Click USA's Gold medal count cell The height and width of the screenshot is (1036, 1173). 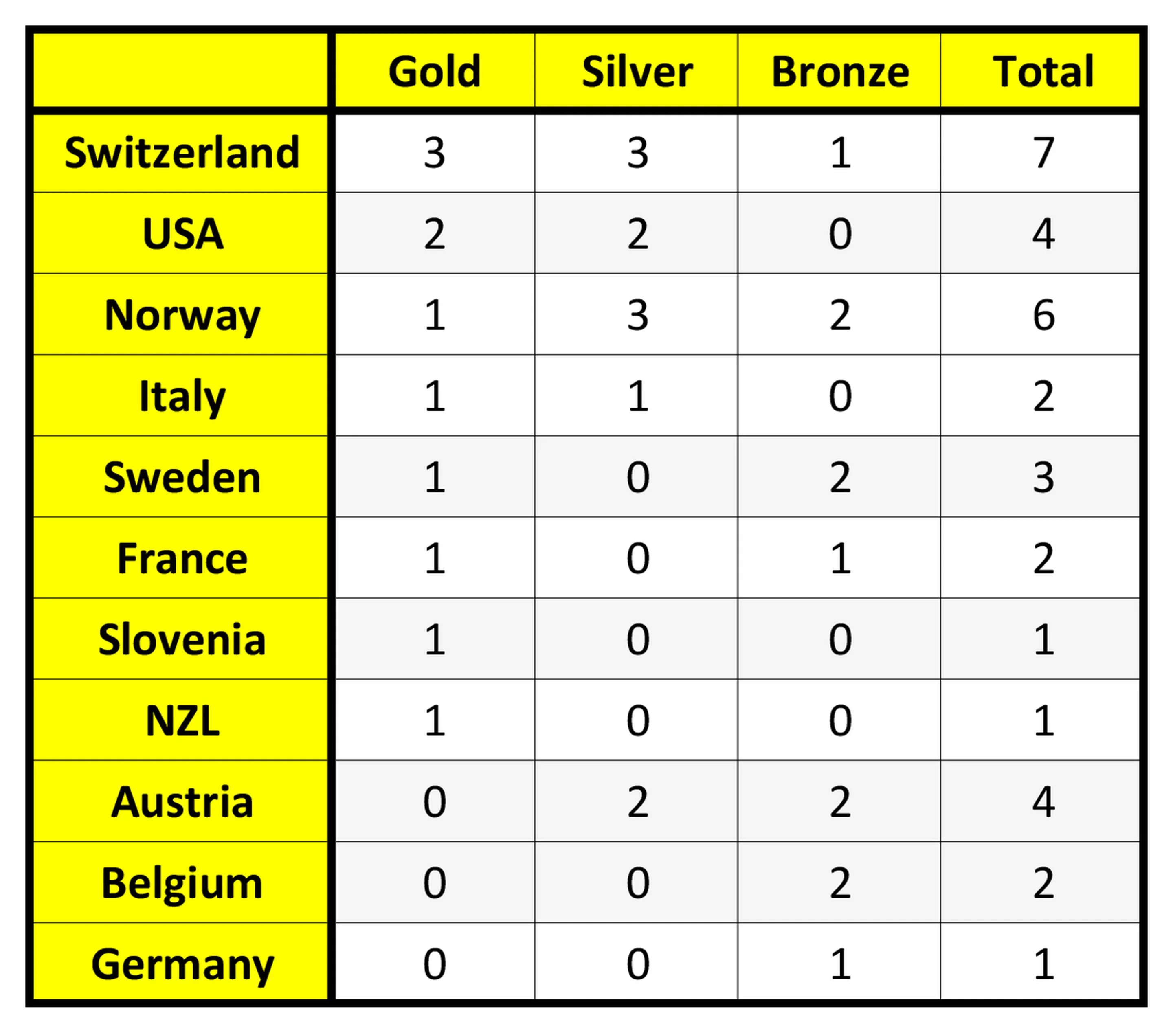(x=435, y=234)
